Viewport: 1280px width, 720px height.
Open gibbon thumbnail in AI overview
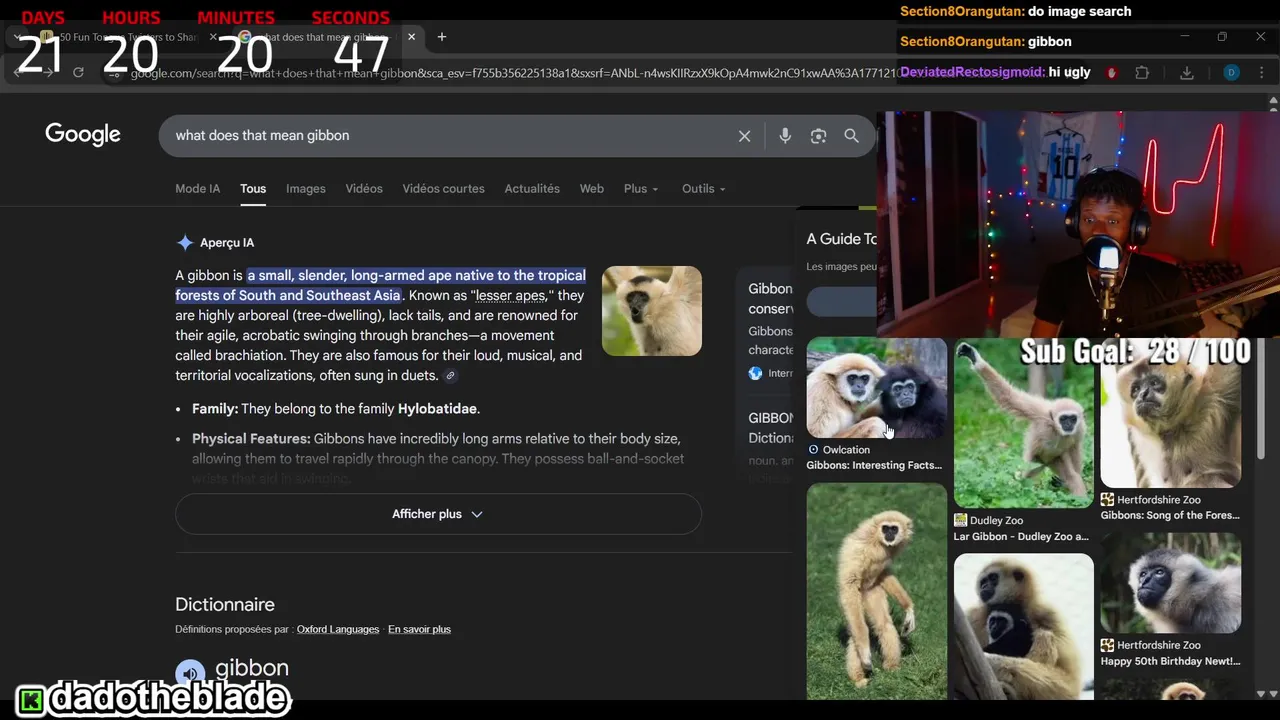652,311
